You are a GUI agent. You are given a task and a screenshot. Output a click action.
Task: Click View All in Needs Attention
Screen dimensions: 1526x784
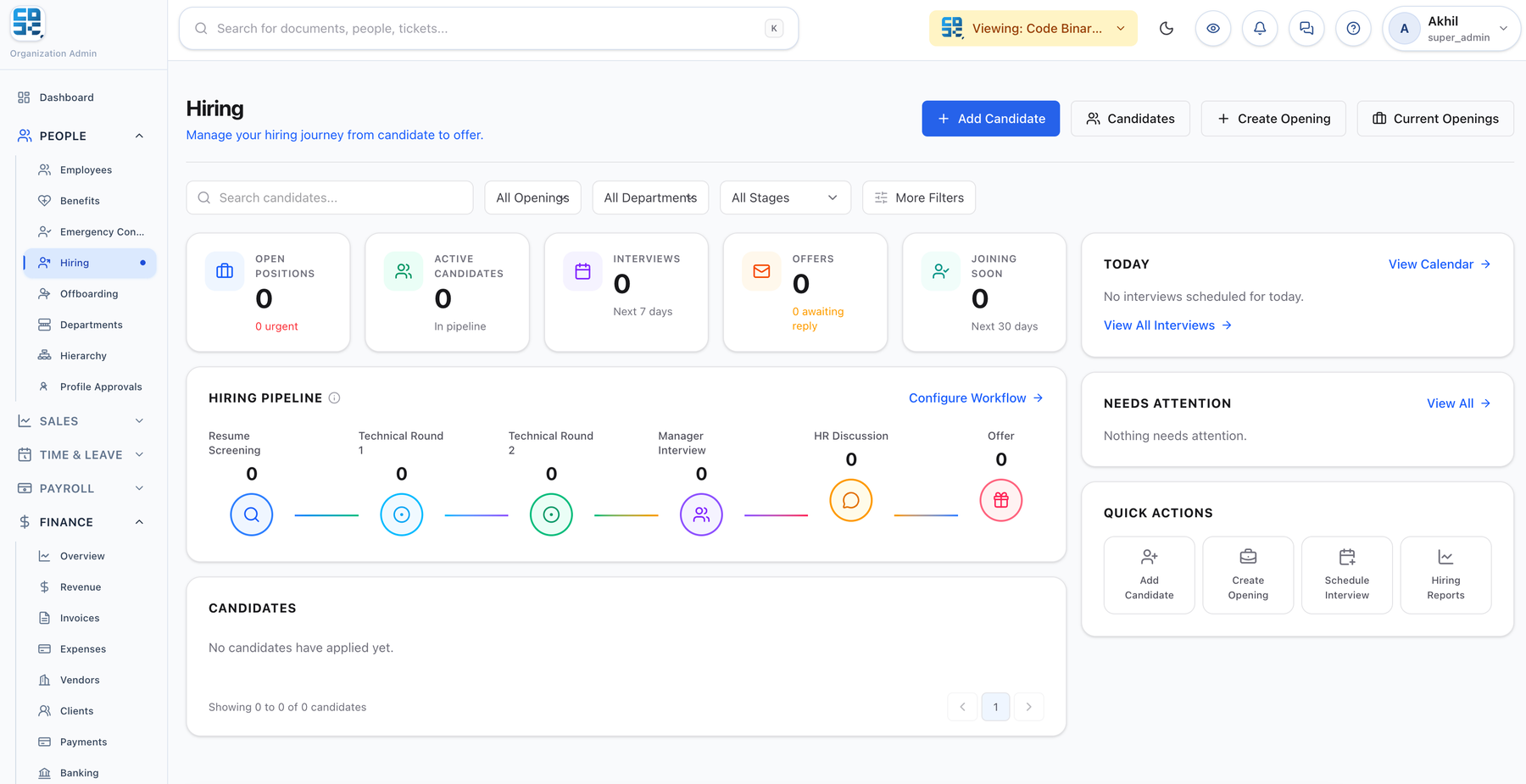(1459, 403)
